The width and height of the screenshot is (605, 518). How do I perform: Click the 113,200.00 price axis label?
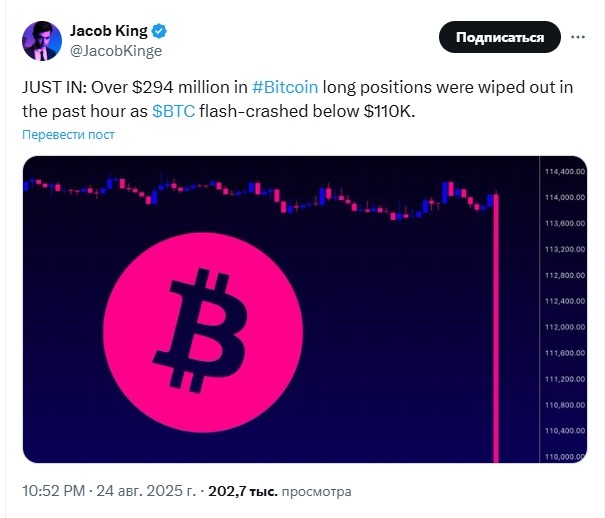tap(564, 249)
